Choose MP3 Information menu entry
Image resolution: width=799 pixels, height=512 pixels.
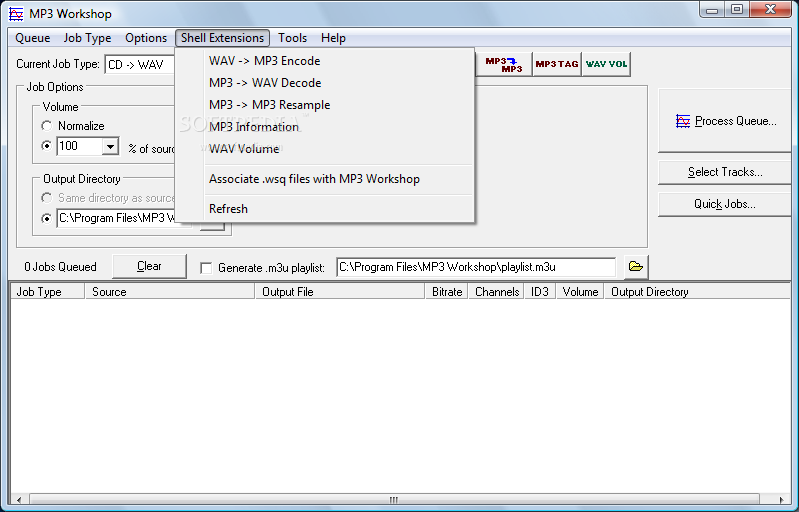[325, 126]
